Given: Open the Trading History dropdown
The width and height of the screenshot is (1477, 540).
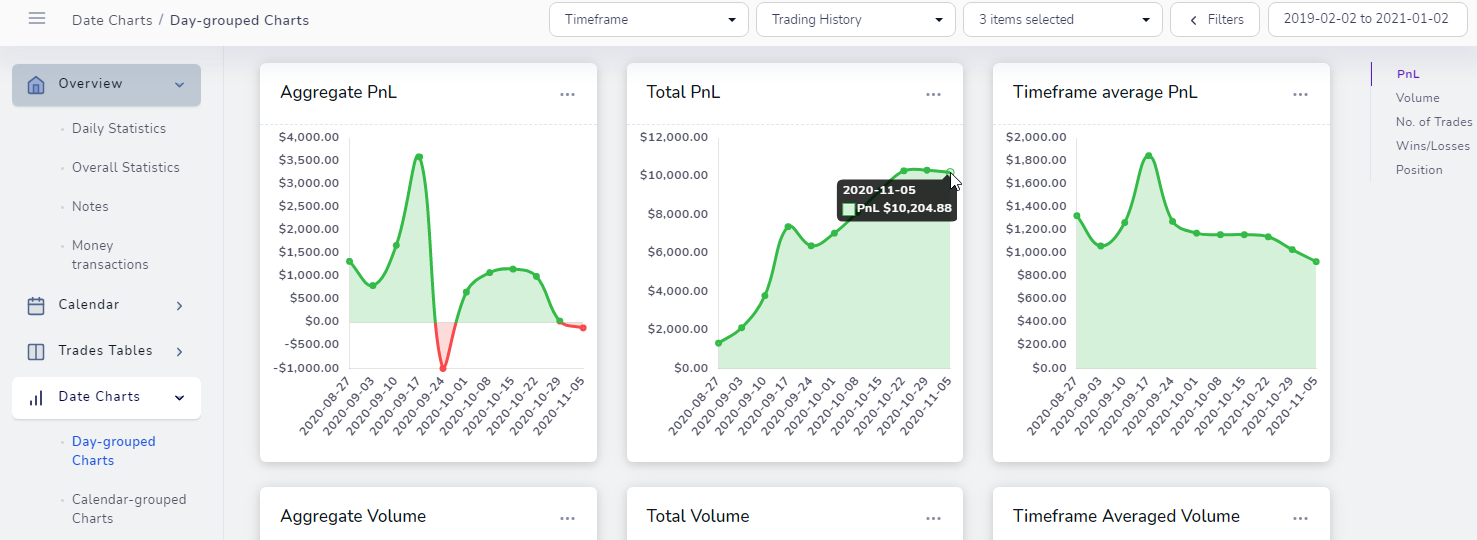Looking at the screenshot, I should [x=855, y=20].
